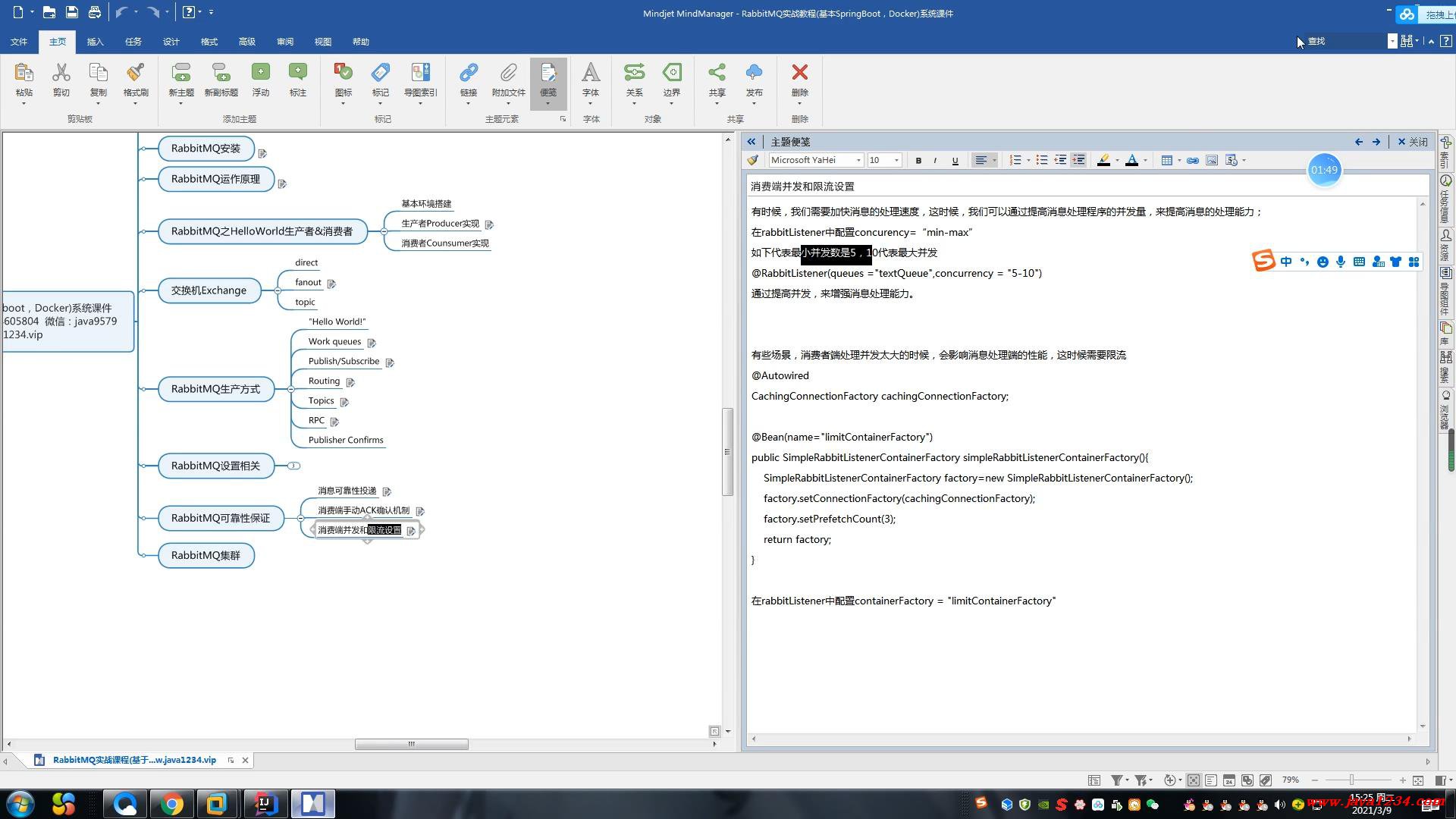Click the font color A swatch in notes toolbar

(x=1131, y=160)
